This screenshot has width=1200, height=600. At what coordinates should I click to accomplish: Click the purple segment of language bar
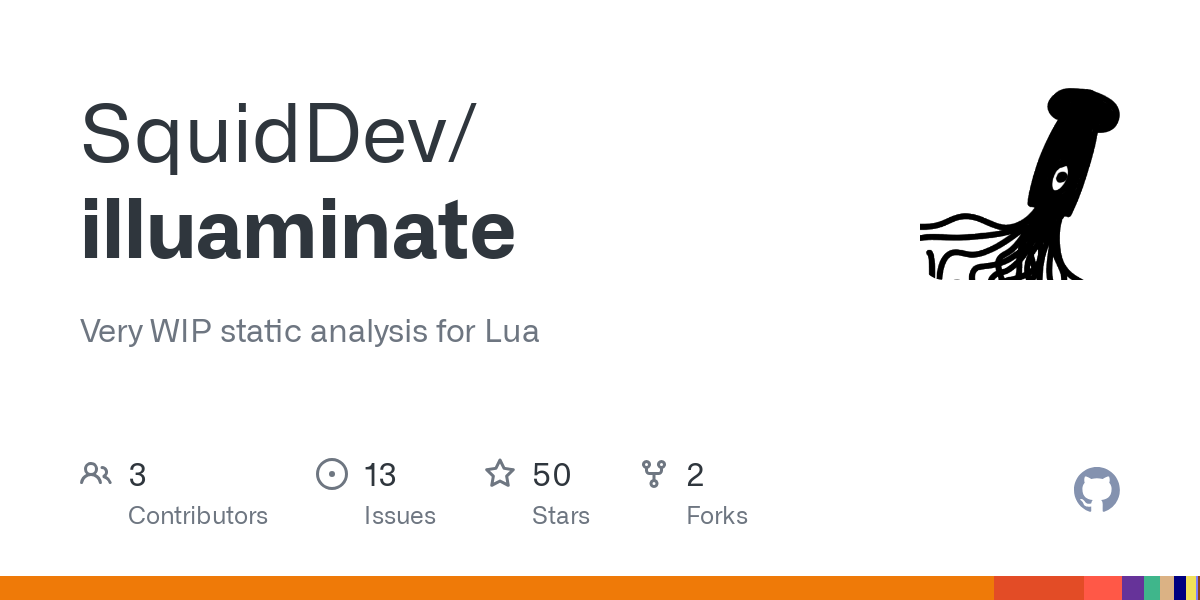coord(1133,588)
